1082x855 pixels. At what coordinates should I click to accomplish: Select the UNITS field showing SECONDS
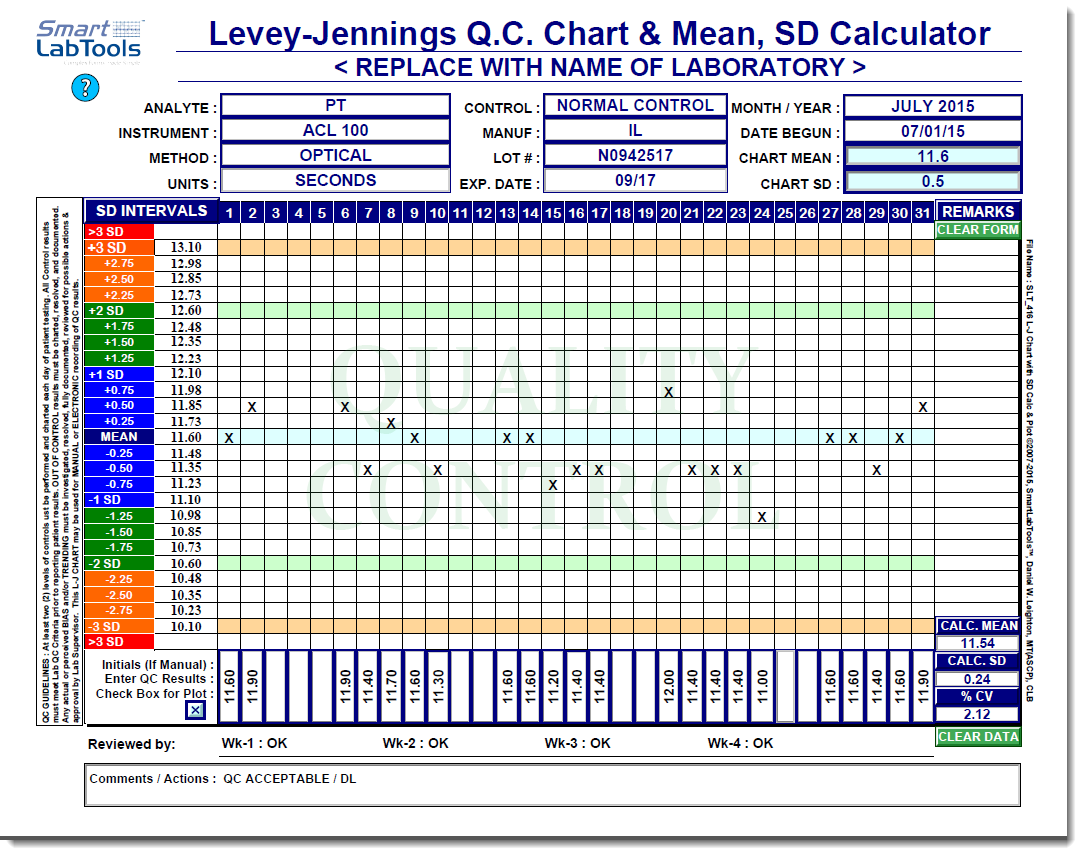click(x=335, y=181)
